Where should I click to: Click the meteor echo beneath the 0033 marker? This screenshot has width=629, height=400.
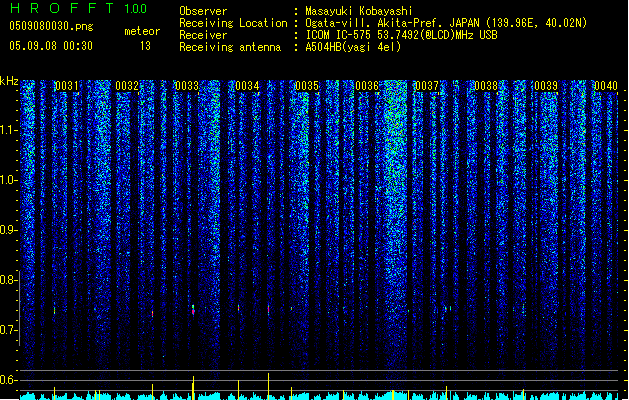pyautogui.click(x=193, y=310)
